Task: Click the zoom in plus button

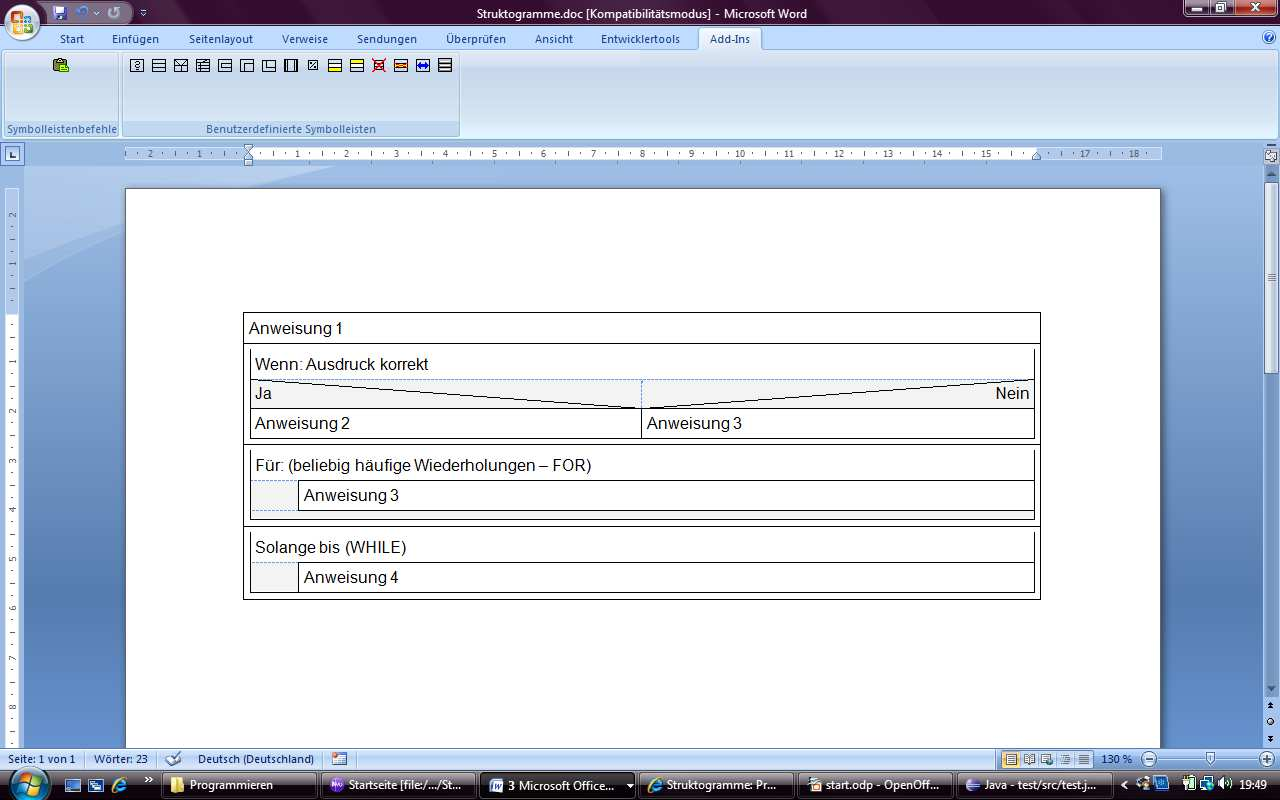Action: (1267, 759)
